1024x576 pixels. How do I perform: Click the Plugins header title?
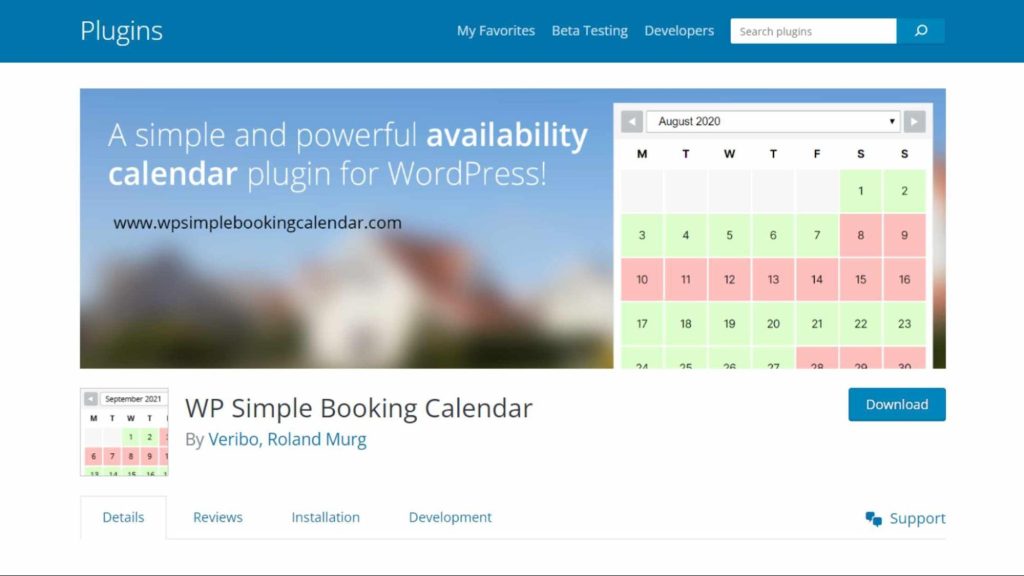[121, 31]
